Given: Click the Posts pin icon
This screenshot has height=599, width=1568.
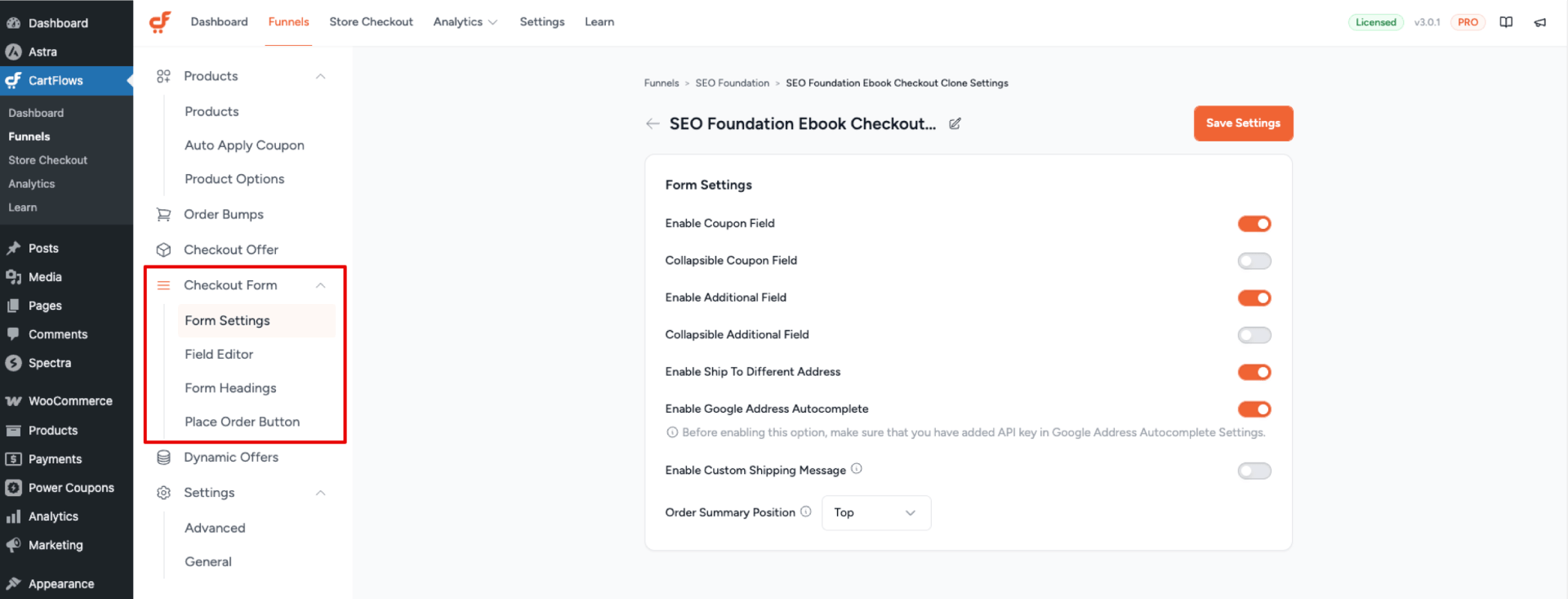Looking at the screenshot, I should pos(14,248).
